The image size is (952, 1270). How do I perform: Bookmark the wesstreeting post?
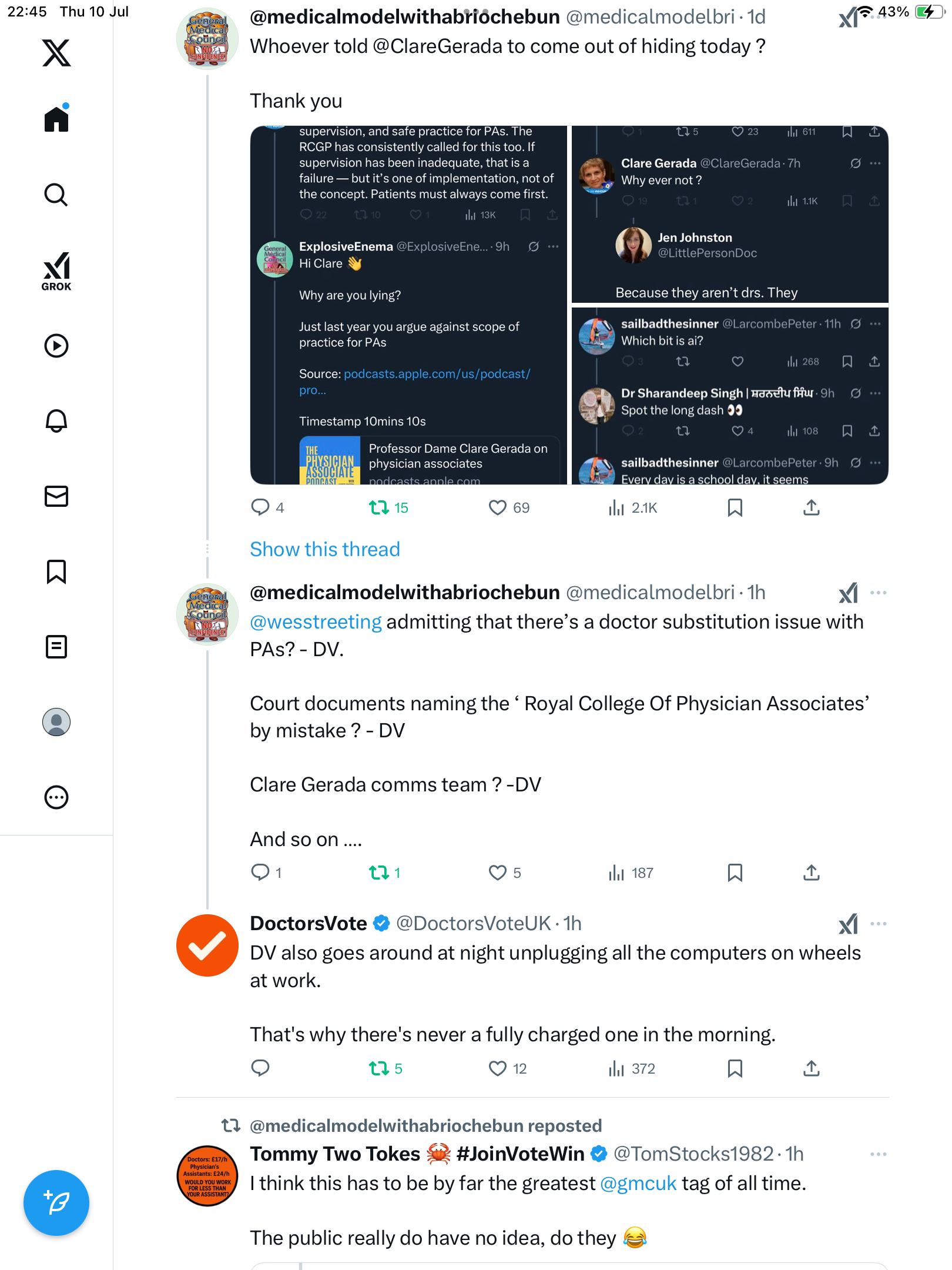[x=735, y=873]
